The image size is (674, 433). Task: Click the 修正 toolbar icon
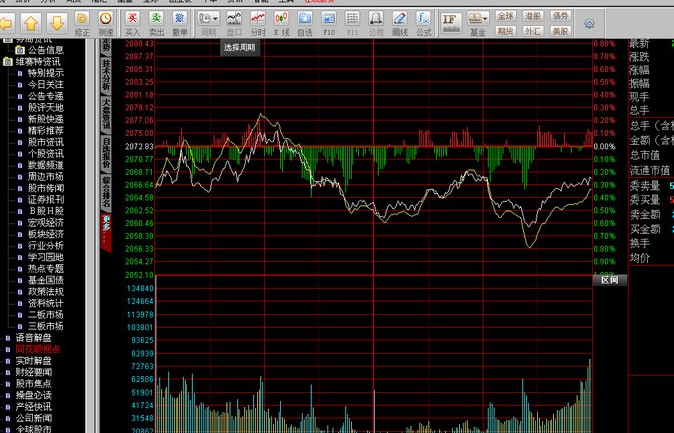coord(82,22)
